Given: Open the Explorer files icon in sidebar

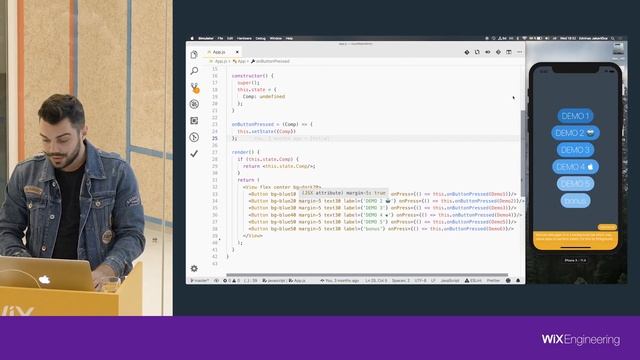Looking at the screenshot, I should pyautogui.click(x=194, y=54).
